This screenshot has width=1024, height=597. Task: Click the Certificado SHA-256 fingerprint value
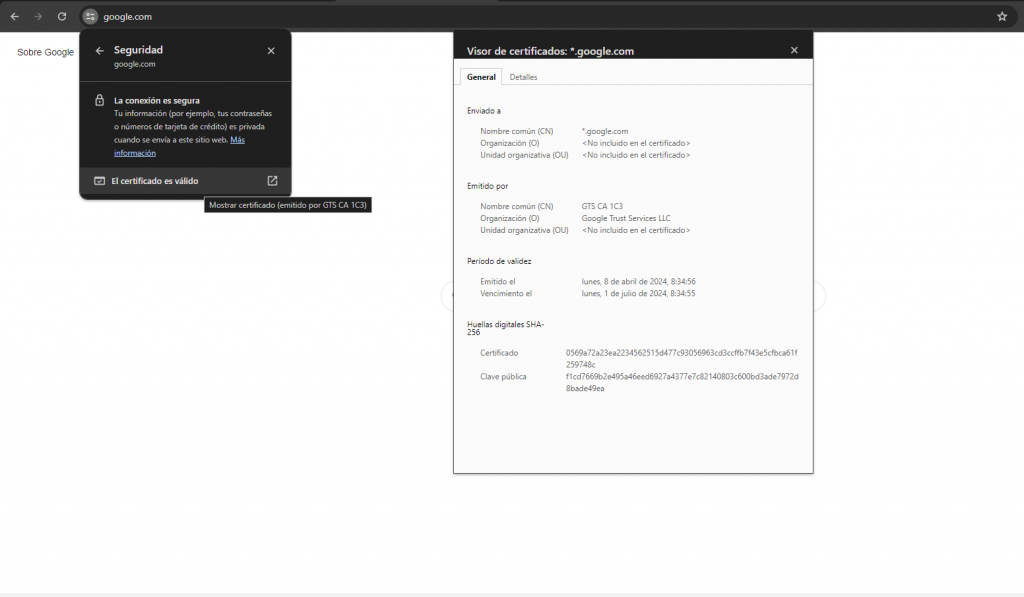(681, 358)
